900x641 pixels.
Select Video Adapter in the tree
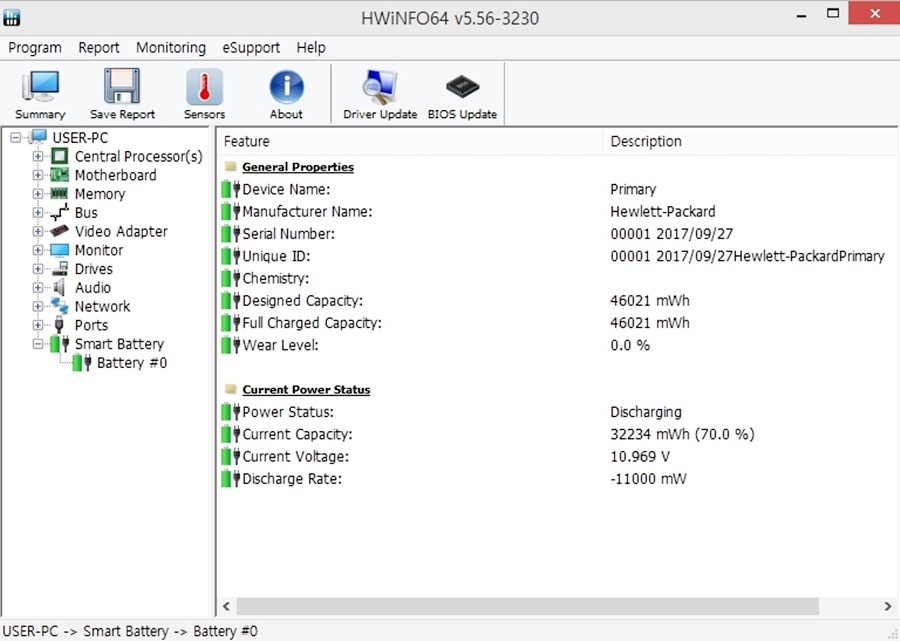pos(120,231)
